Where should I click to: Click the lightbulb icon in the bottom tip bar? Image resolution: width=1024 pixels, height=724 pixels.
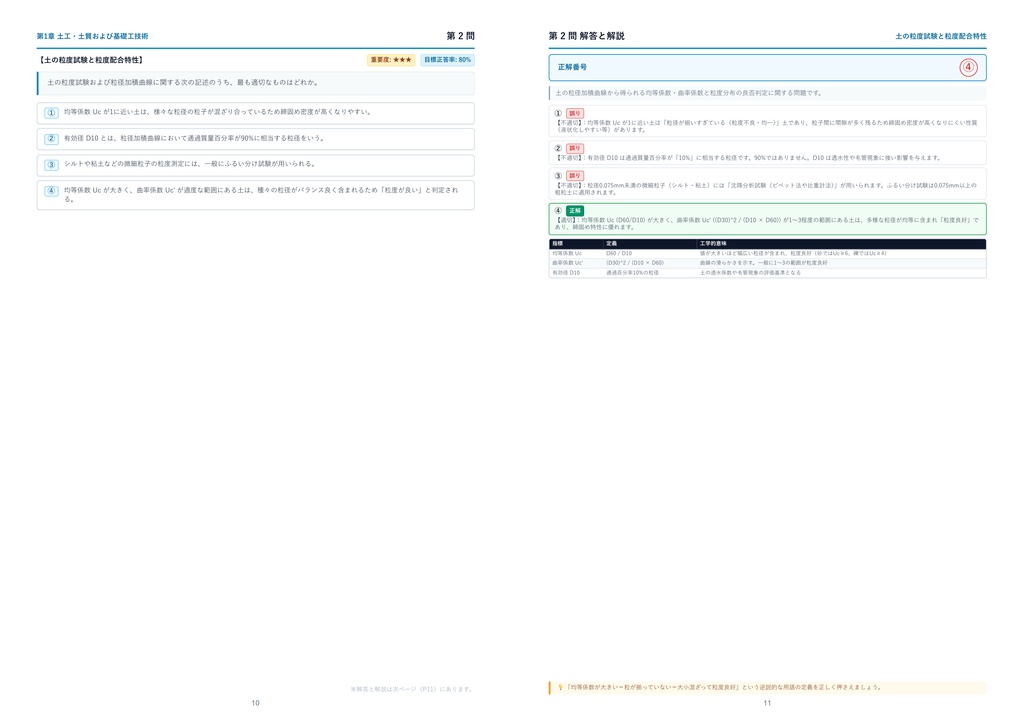coord(560,687)
